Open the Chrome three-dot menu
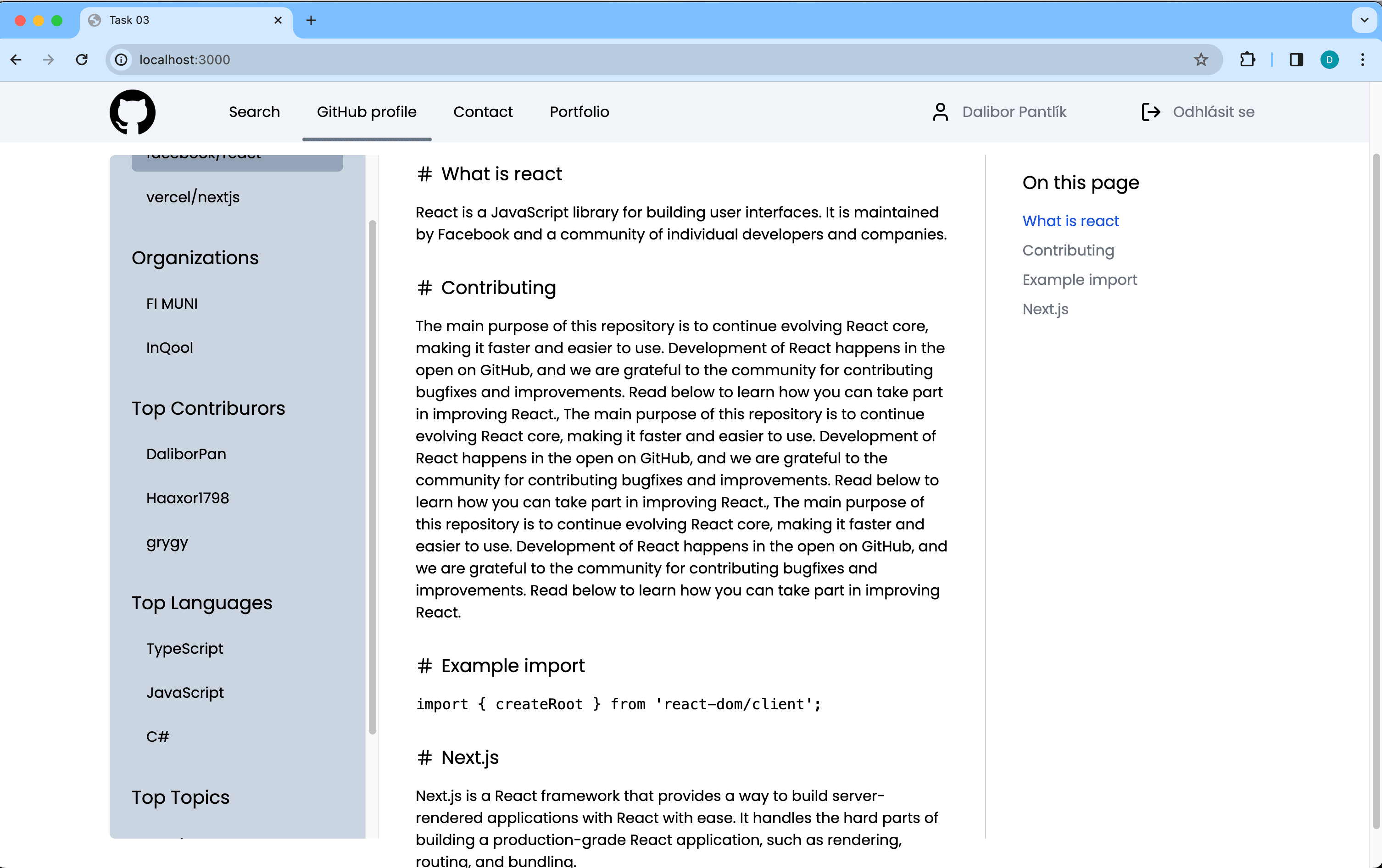 point(1362,60)
